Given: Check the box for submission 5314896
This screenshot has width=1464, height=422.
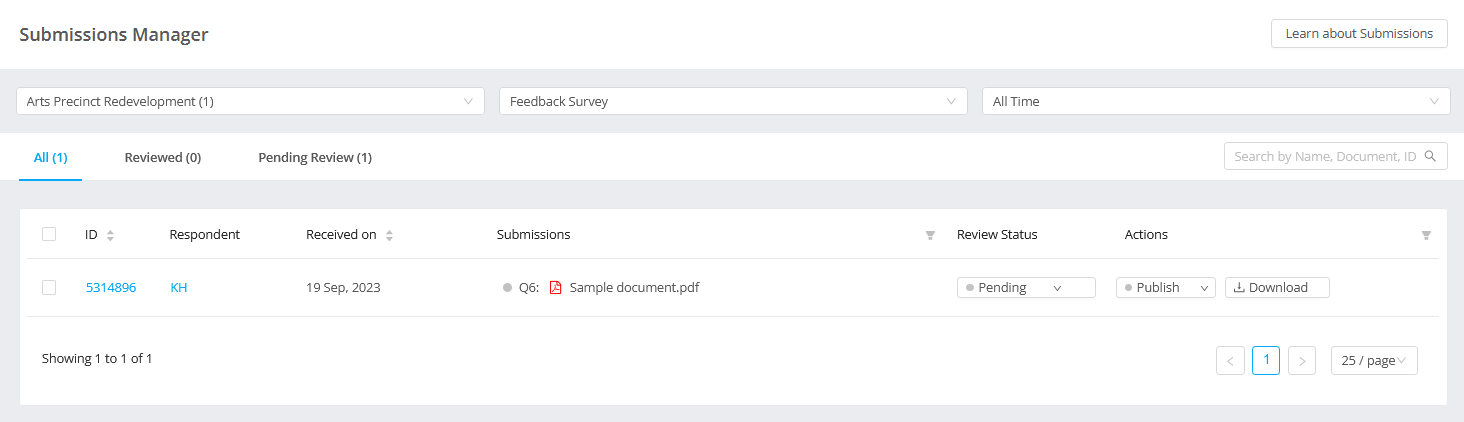Looking at the screenshot, I should 49,287.
